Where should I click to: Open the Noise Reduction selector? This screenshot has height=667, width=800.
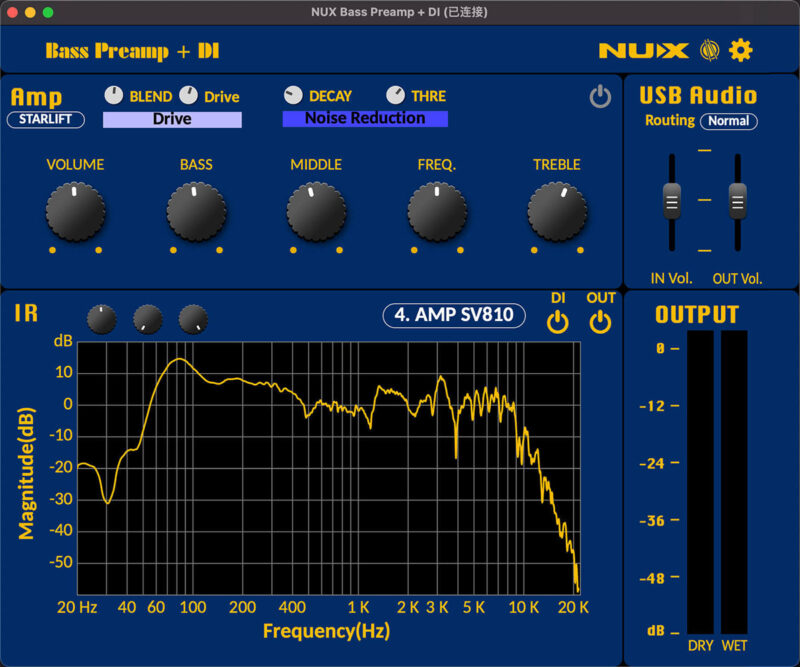click(x=364, y=118)
